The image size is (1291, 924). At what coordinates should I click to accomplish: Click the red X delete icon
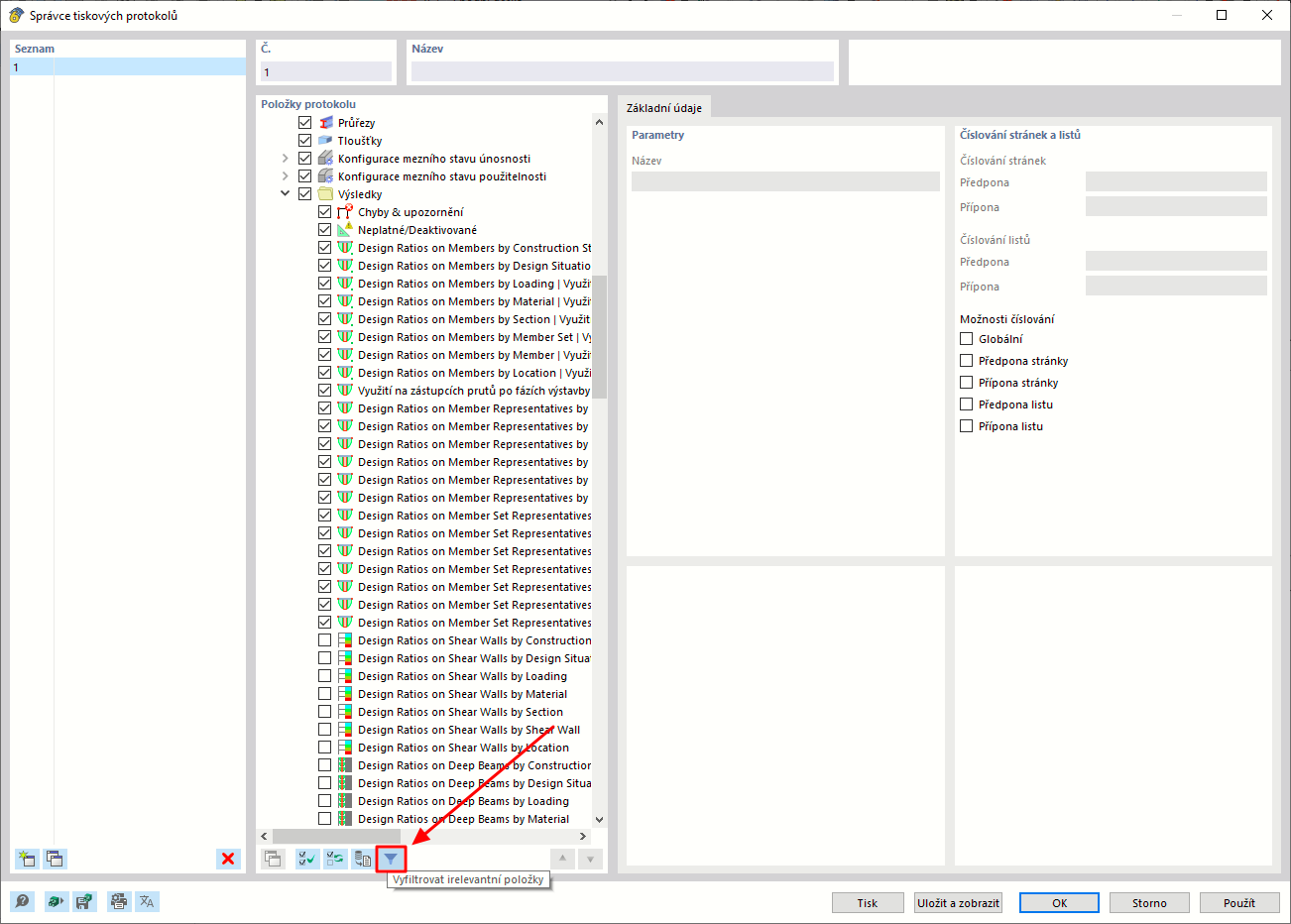(227, 859)
